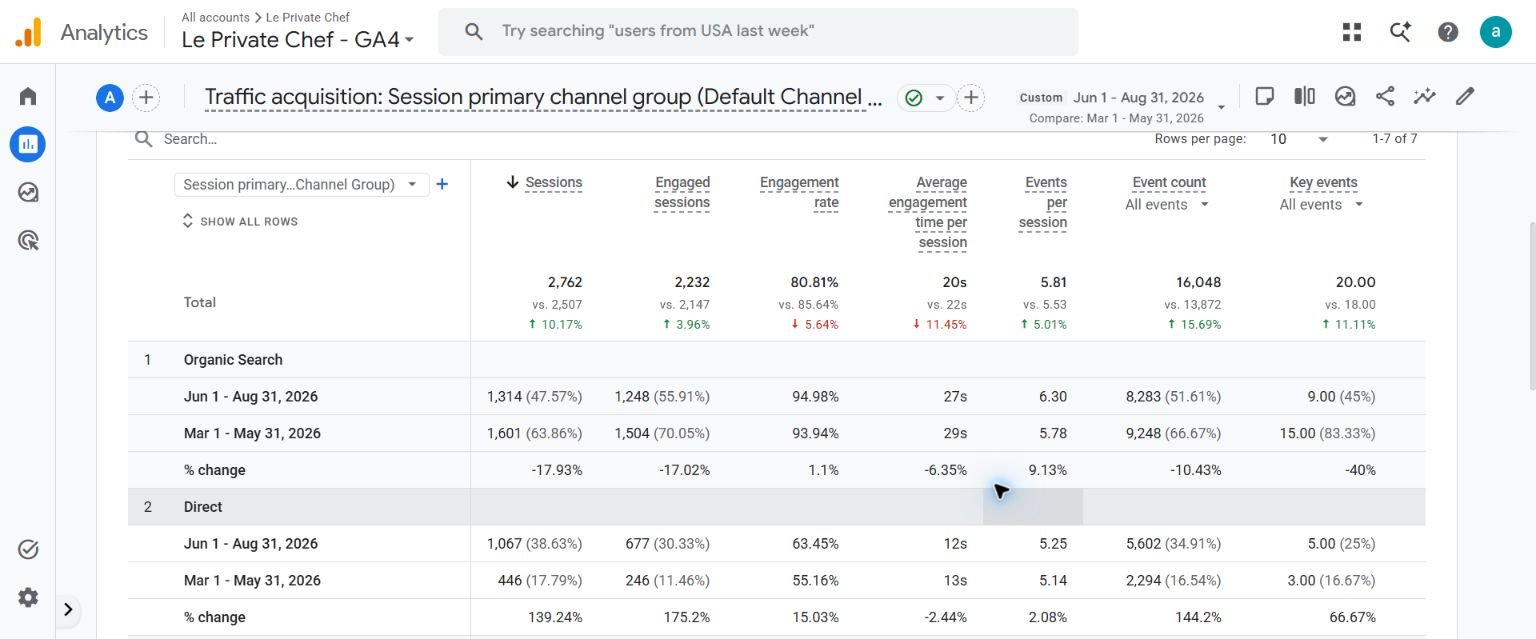Screen dimensions: 1536x639
Task: Sort by Engaged sessions column header
Action: pos(682,192)
